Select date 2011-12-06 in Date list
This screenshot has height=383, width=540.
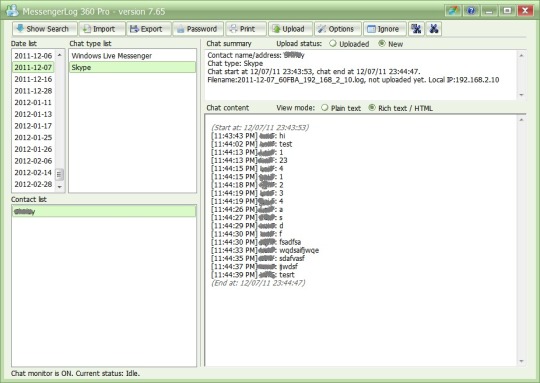tap(33, 55)
